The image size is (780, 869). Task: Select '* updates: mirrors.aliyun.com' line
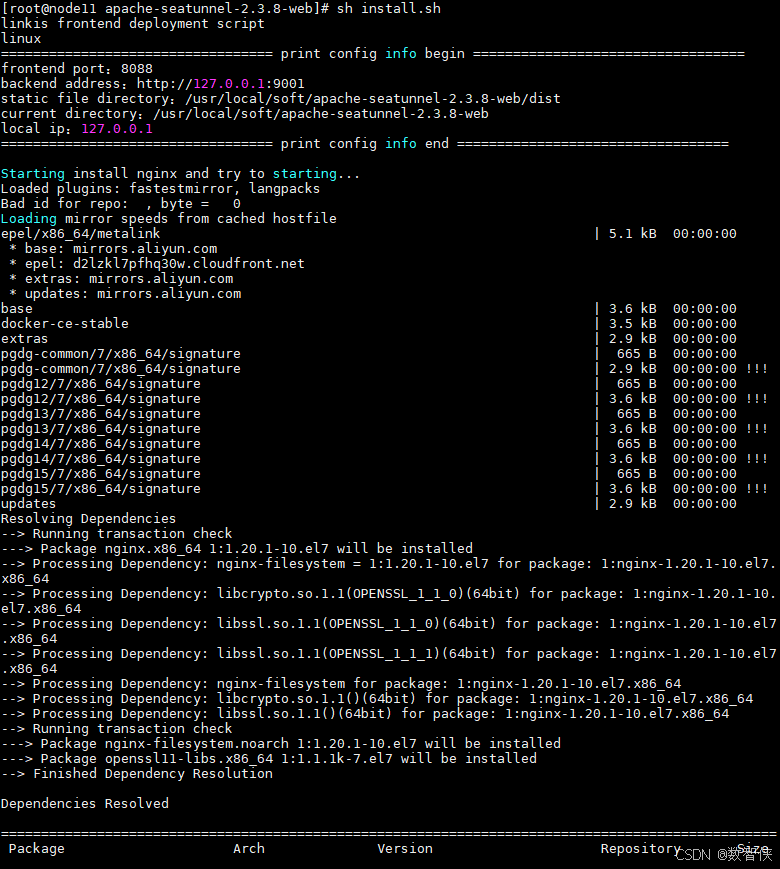pyautogui.click(x=125, y=293)
